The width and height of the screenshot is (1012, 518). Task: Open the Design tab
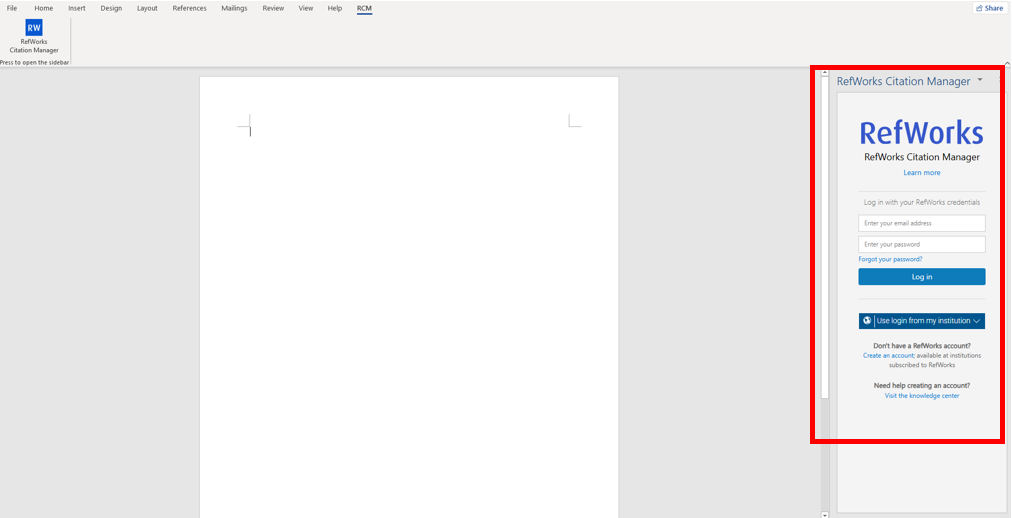pyautogui.click(x=111, y=8)
